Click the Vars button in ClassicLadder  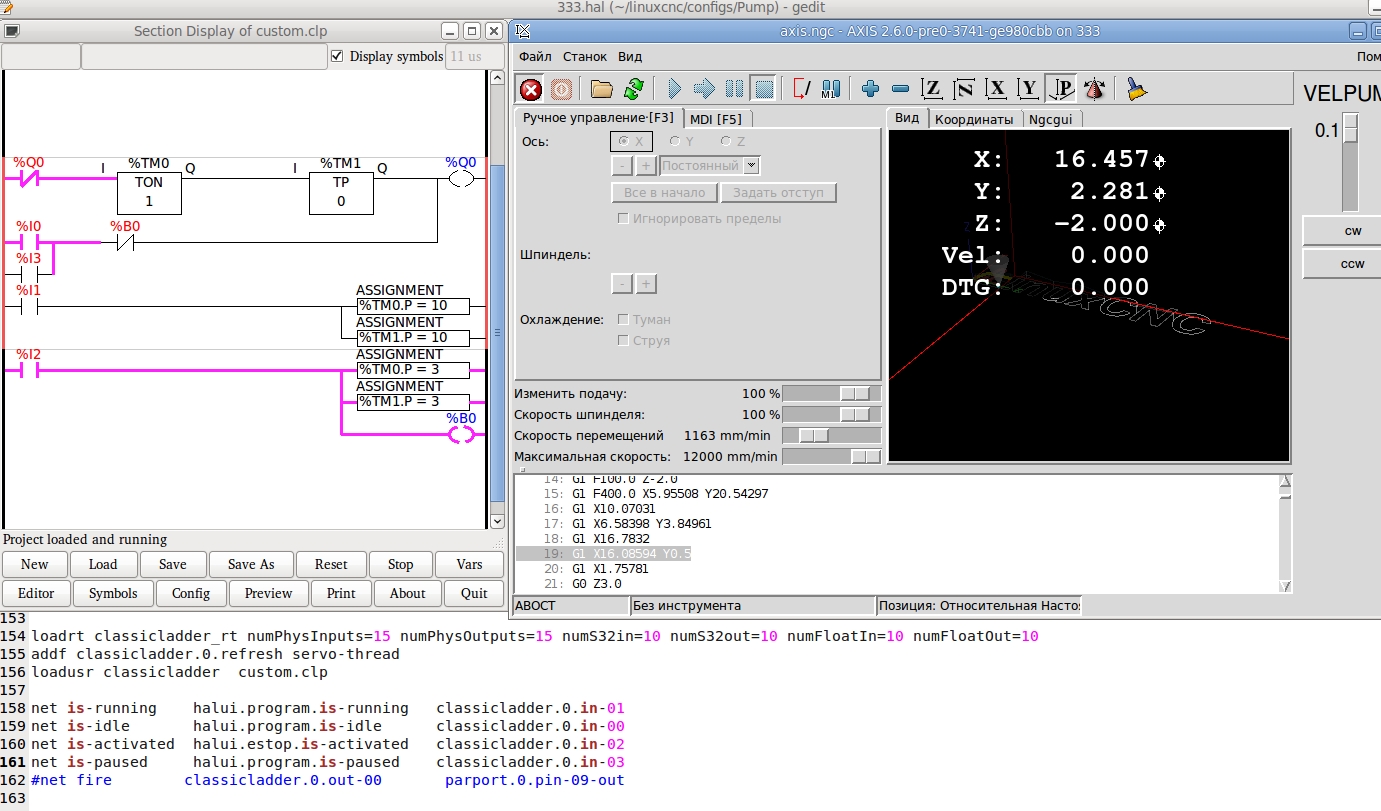pos(469,564)
